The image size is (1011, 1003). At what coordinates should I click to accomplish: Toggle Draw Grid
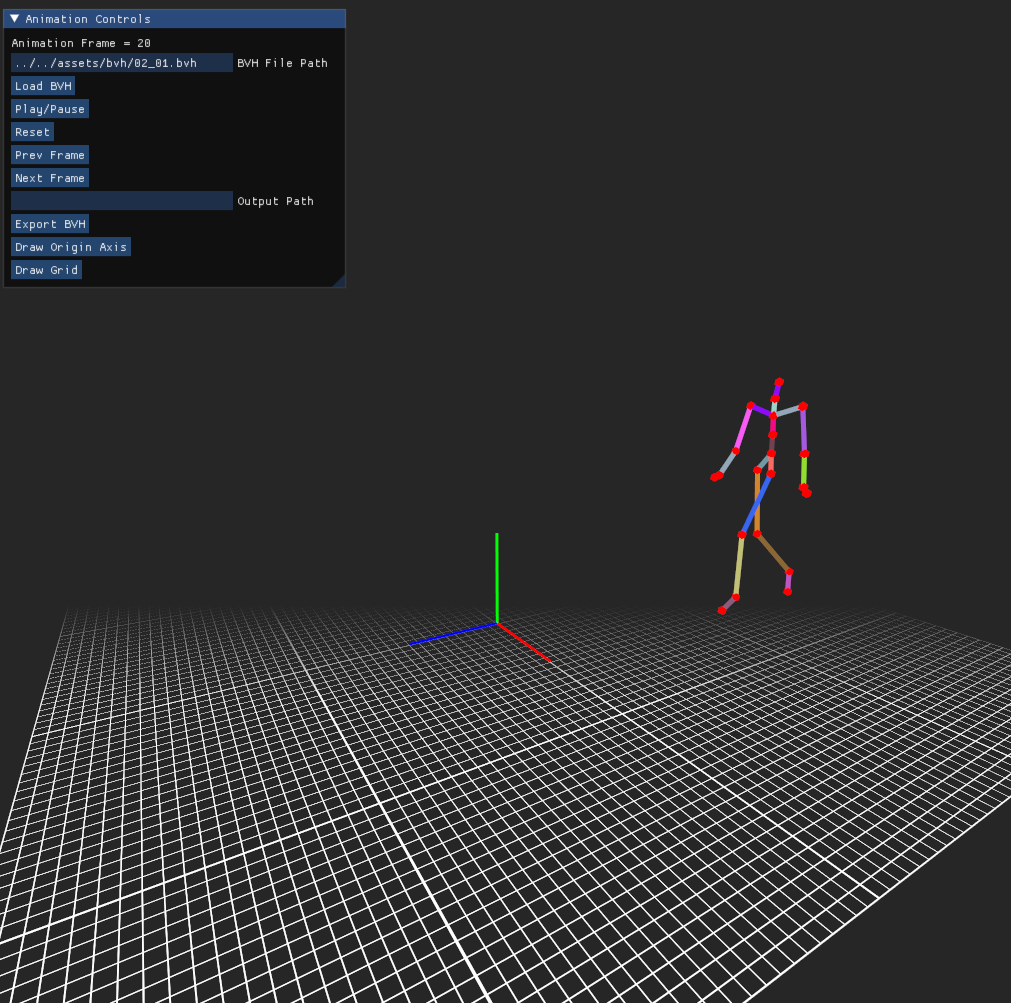[x=46, y=270]
